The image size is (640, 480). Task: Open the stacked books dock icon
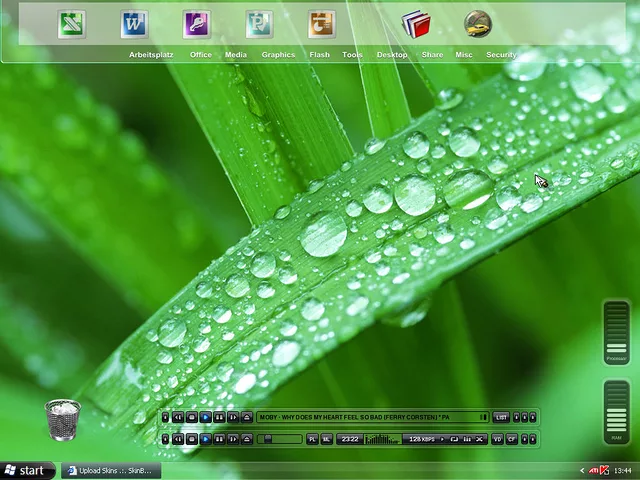tap(415, 24)
